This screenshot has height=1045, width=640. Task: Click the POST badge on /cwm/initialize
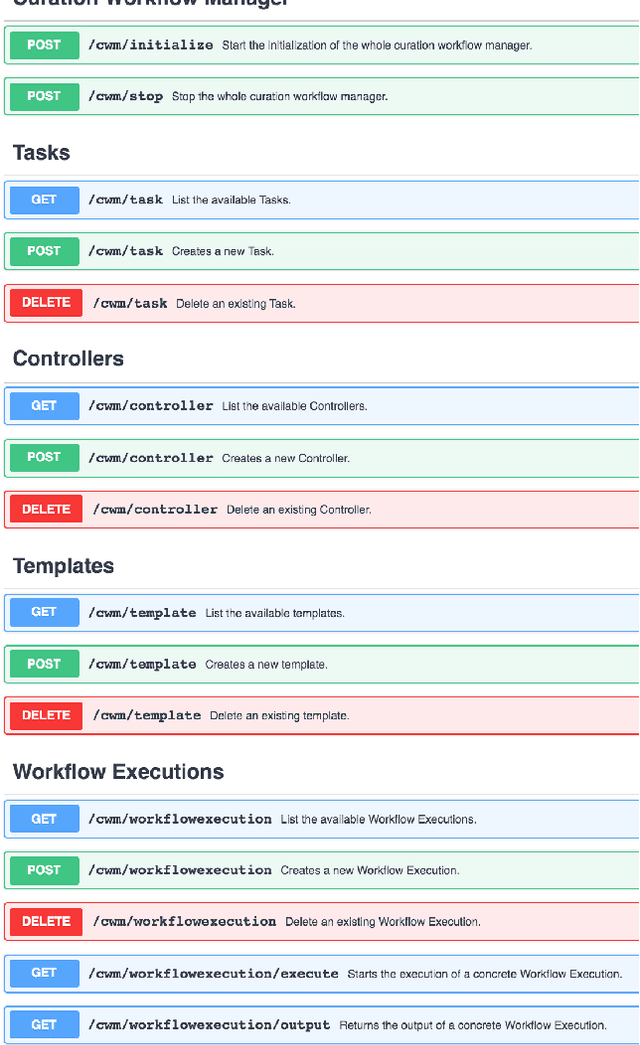point(43,45)
